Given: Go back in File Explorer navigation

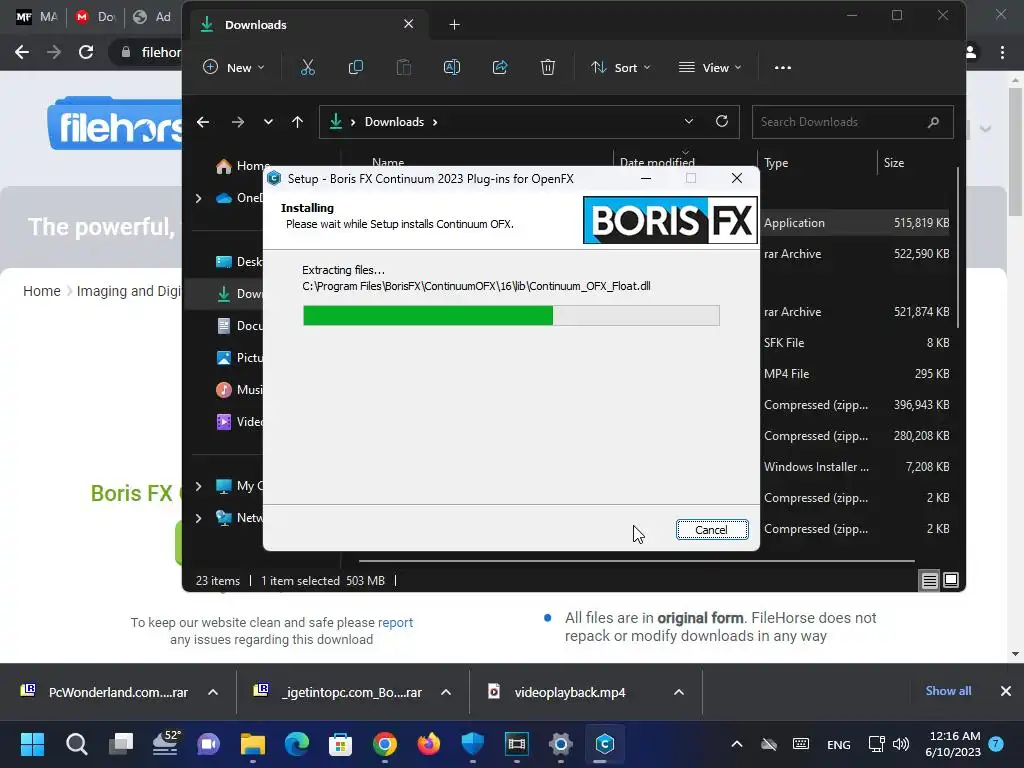Looking at the screenshot, I should [203, 122].
